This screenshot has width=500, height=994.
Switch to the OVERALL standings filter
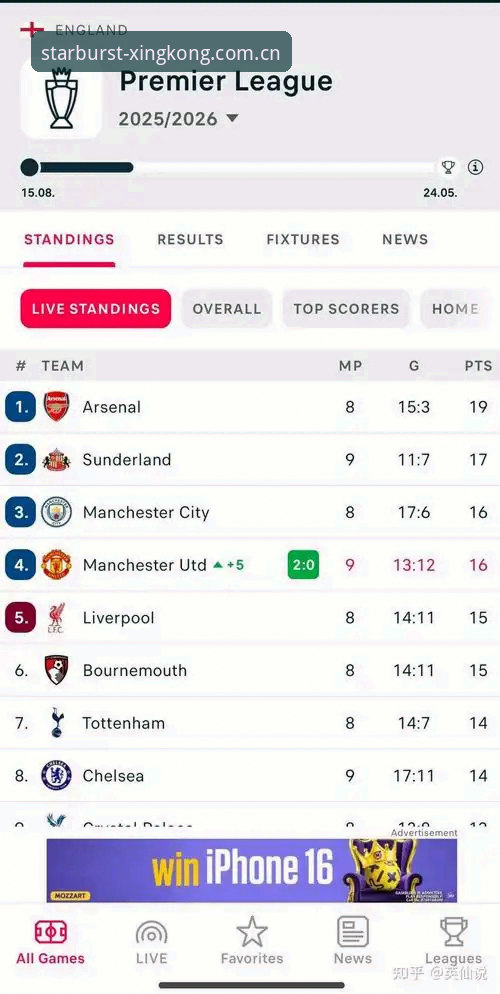227,309
